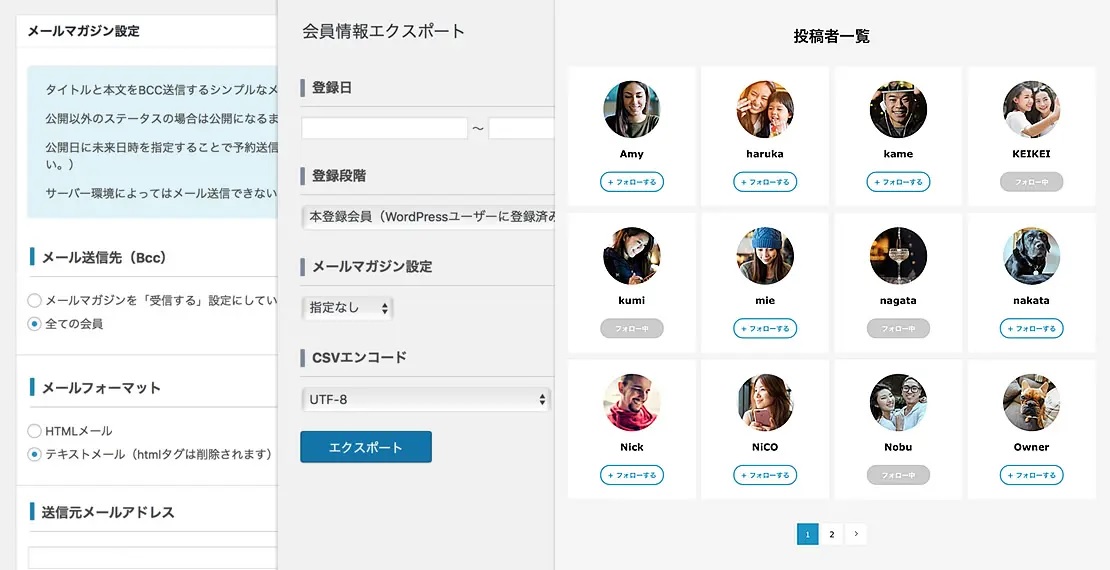Click the Owner avatar image
The width and height of the screenshot is (1110, 570).
(x=1031, y=402)
